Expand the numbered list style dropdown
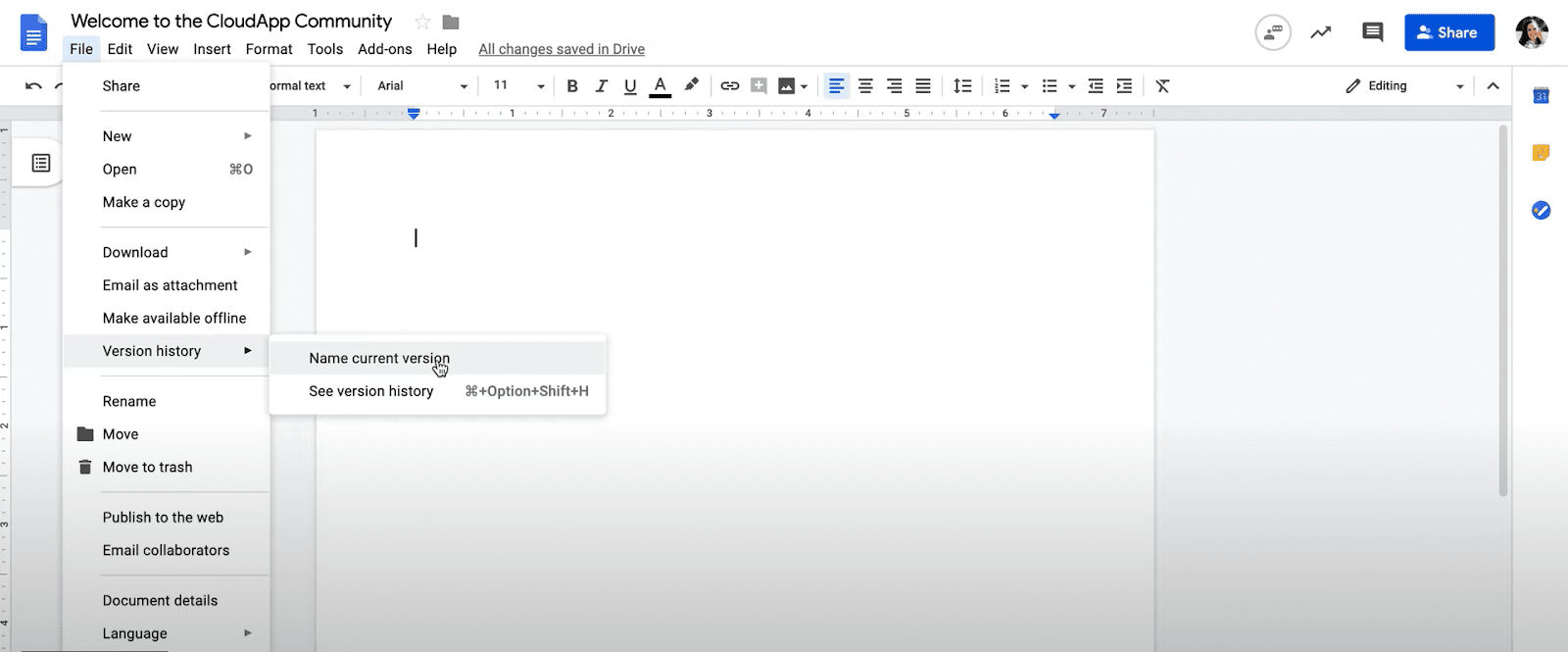 (1025, 86)
